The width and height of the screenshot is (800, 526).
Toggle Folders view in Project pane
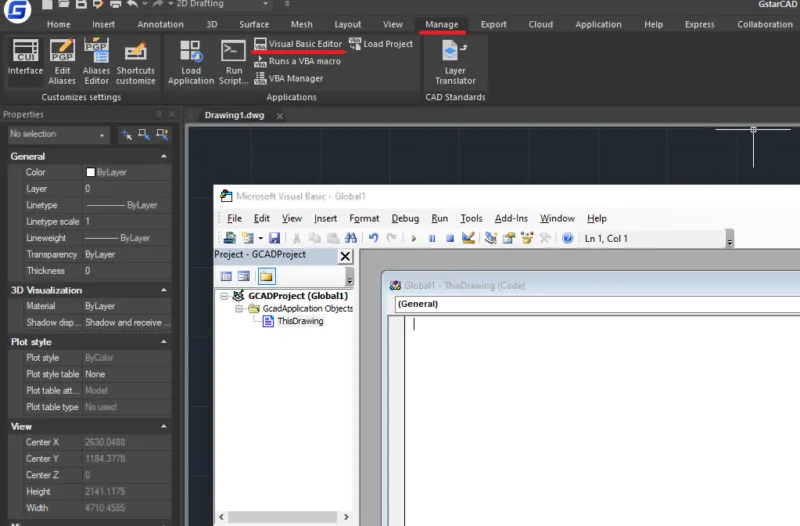coord(266,276)
